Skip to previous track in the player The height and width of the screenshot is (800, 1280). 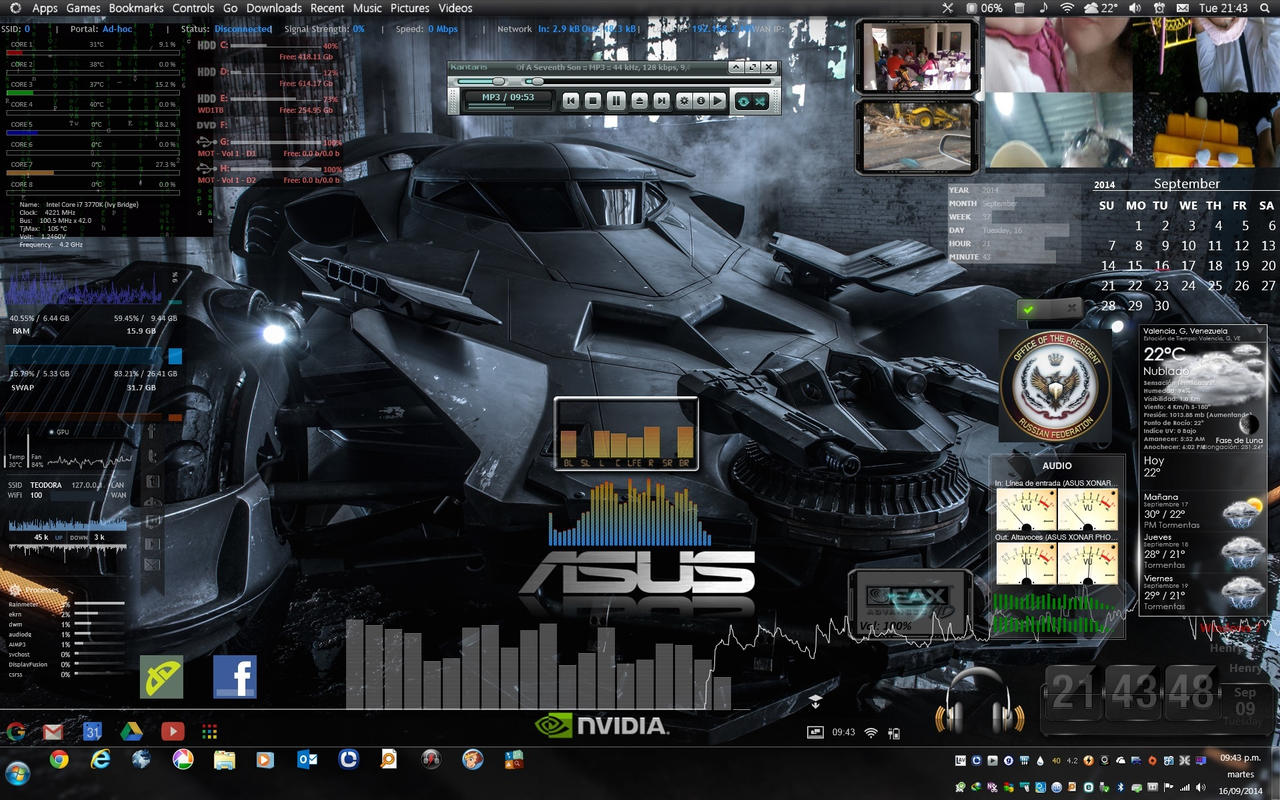point(571,101)
